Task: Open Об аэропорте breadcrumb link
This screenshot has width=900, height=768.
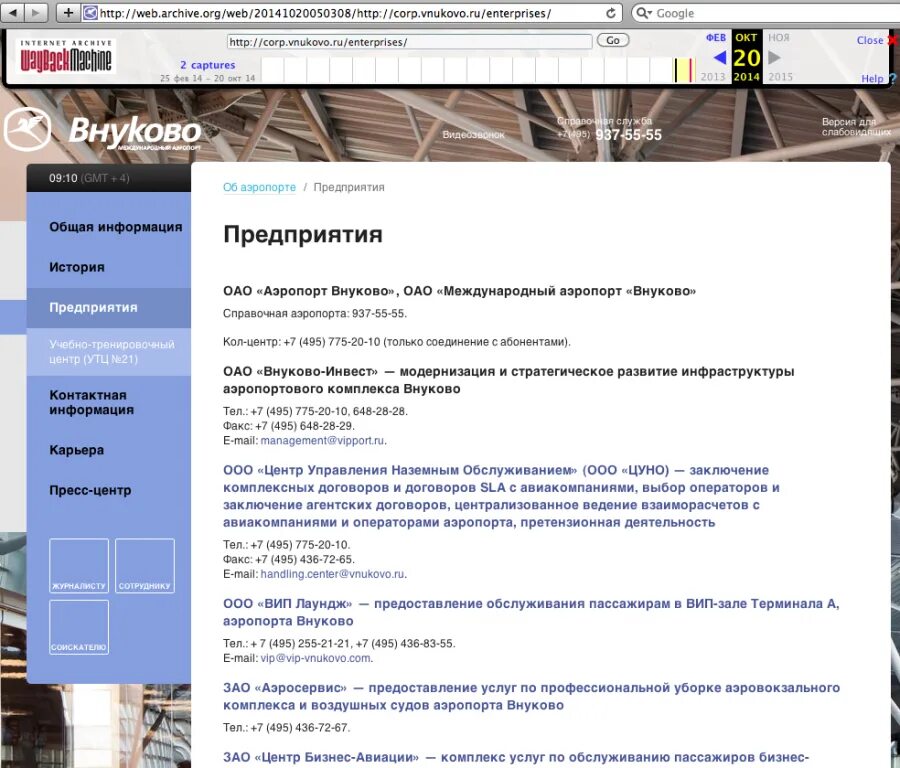Action: [259, 187]
